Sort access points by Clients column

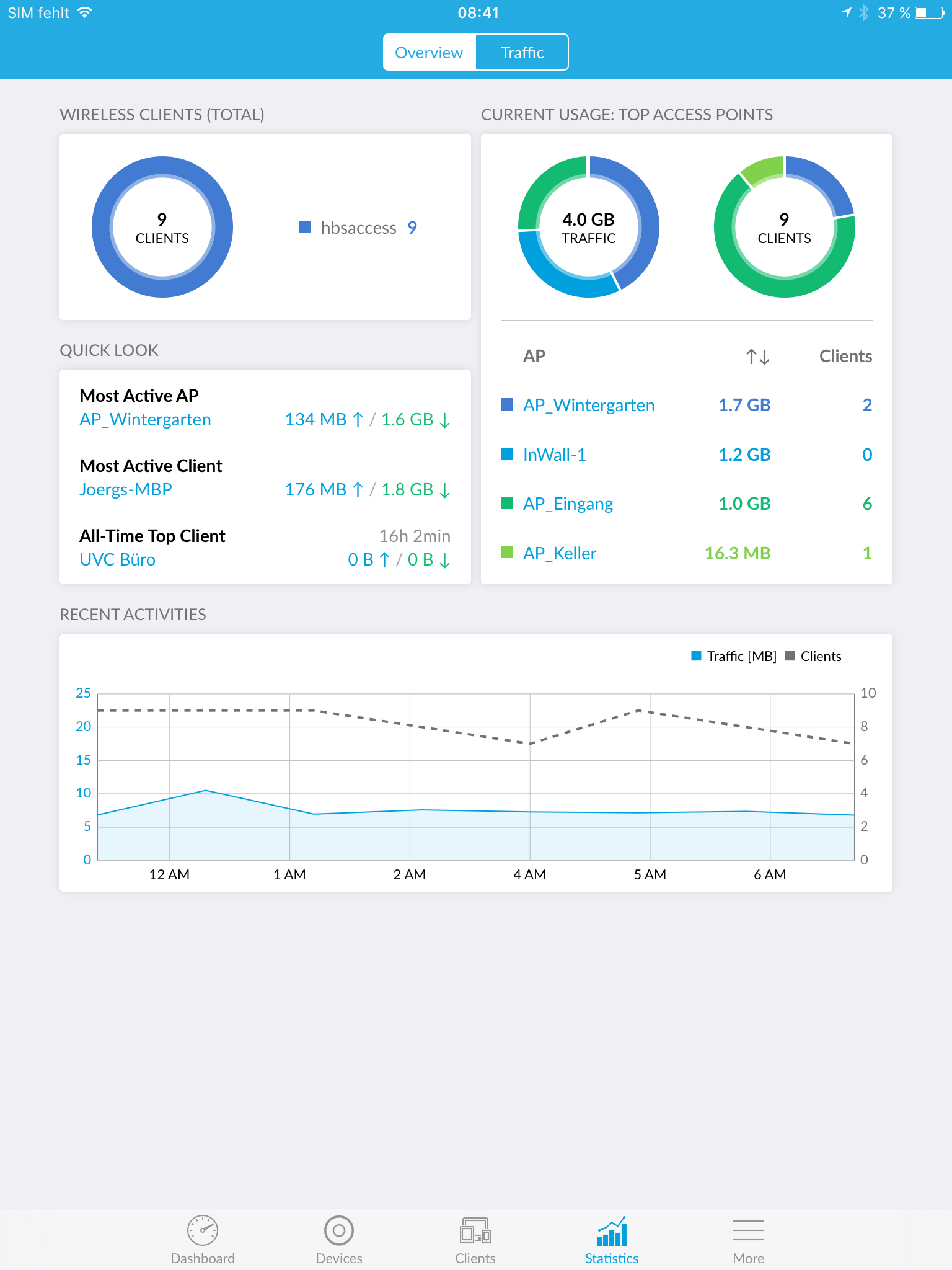pos(845,357)
